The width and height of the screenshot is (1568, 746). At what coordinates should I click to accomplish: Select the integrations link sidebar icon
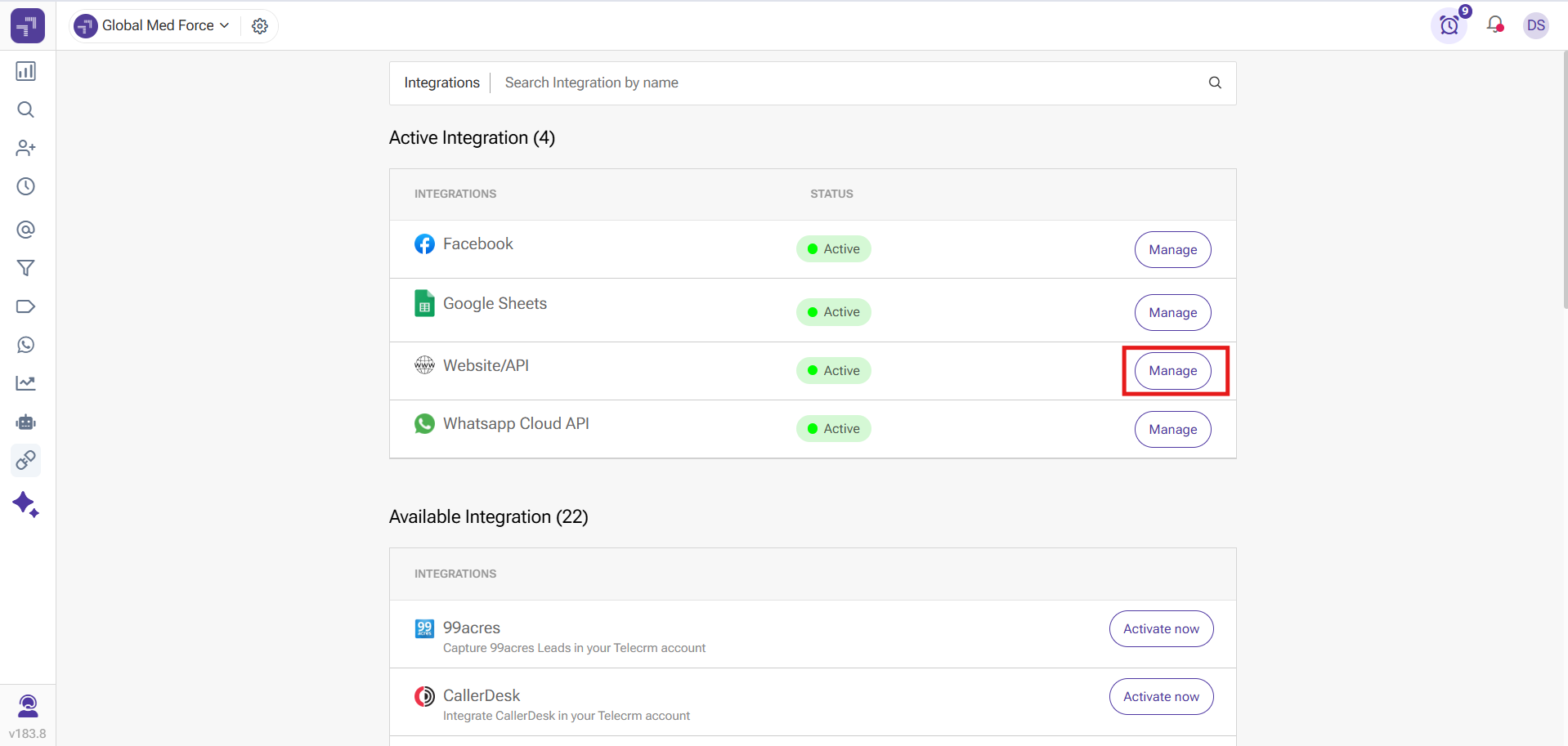(x=26, y=461)
